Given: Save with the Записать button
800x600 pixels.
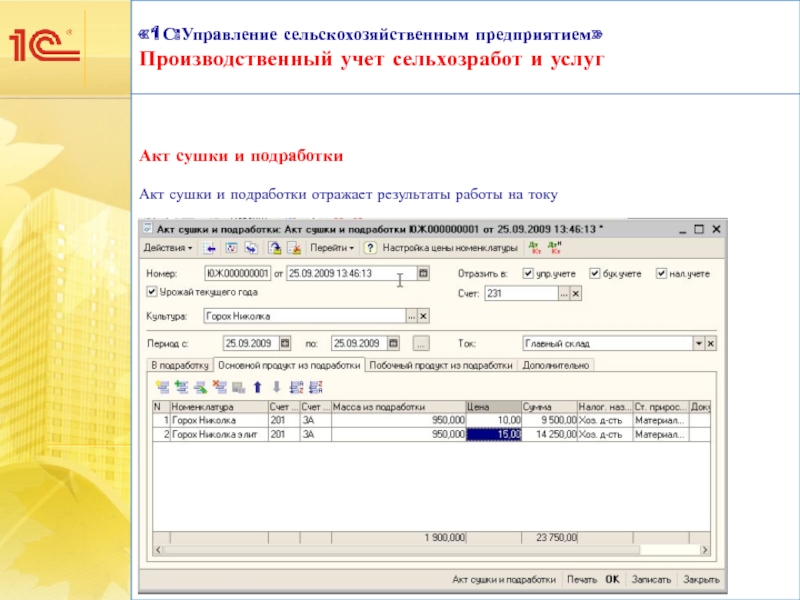Looking at the screenshot, I should [651, 580].
